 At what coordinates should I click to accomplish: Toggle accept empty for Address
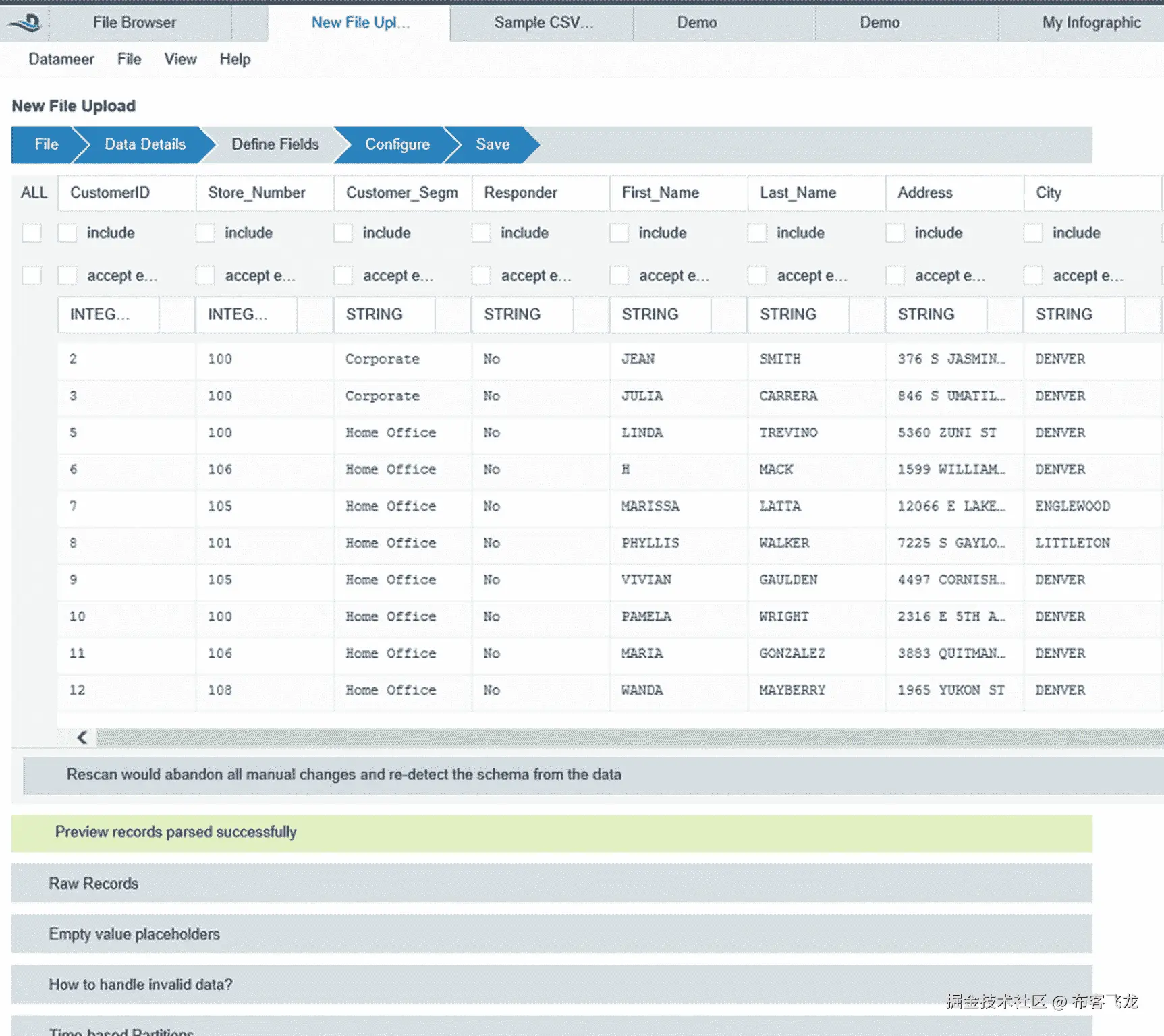pos(895,276)
